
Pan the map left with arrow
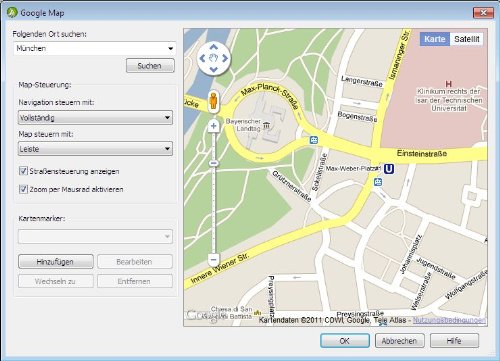[x=202, y=58]
